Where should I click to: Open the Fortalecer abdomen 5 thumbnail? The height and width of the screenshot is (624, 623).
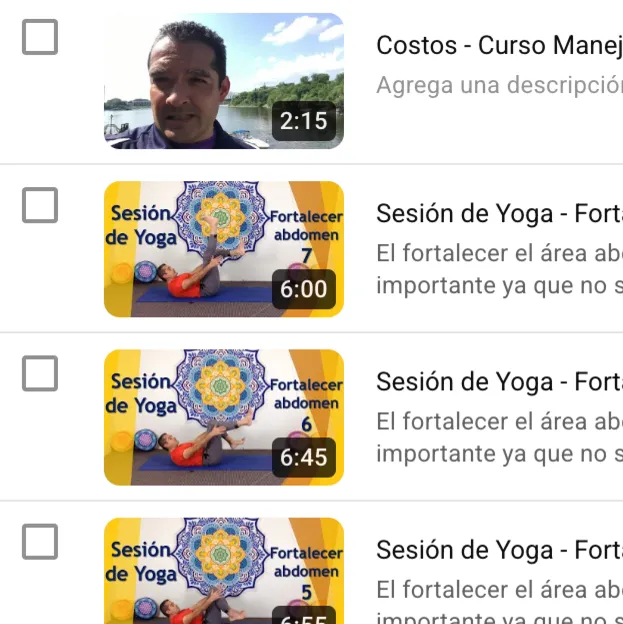[x=224, y=571]
